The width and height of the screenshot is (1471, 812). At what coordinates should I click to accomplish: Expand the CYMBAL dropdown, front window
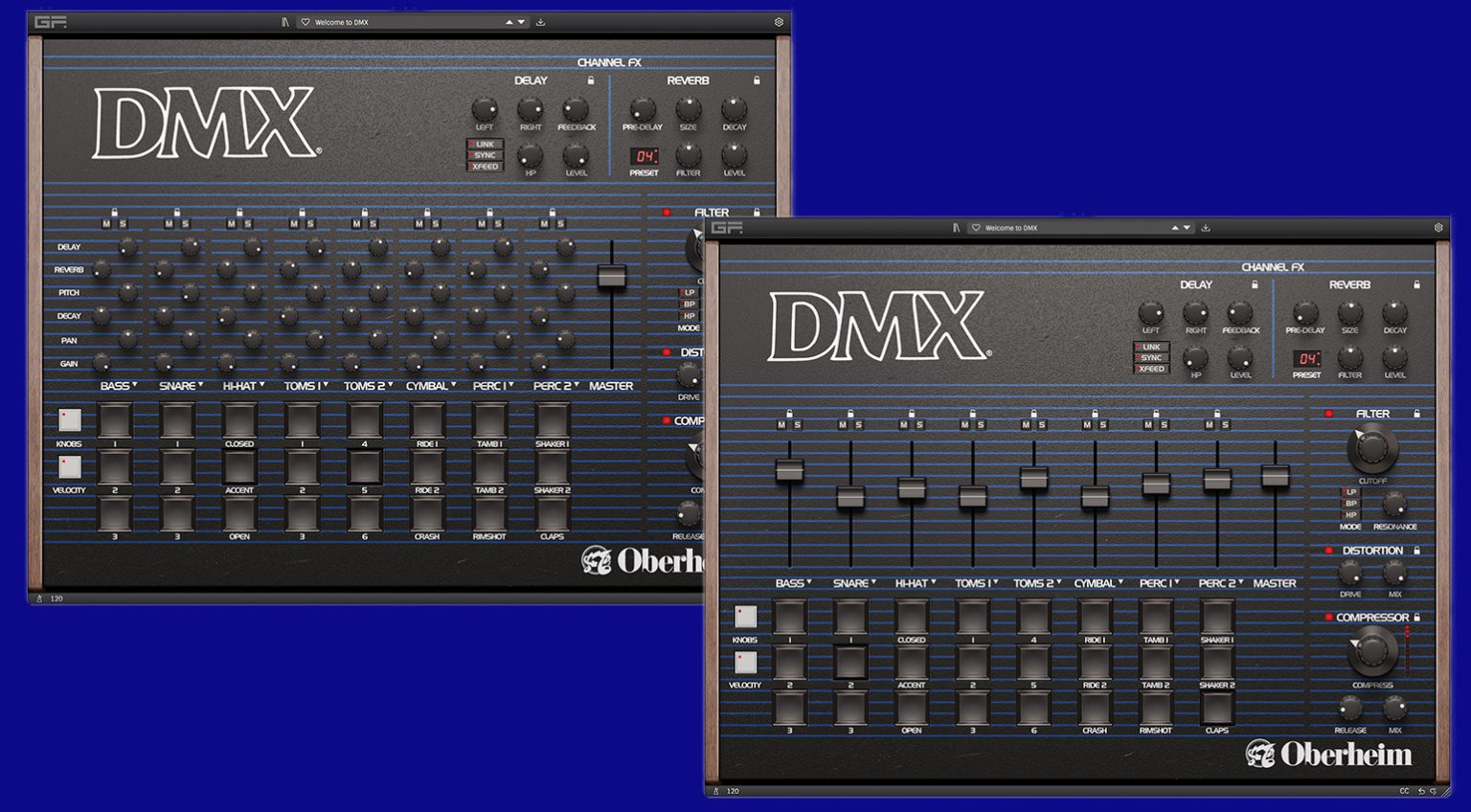[1120, 582]
